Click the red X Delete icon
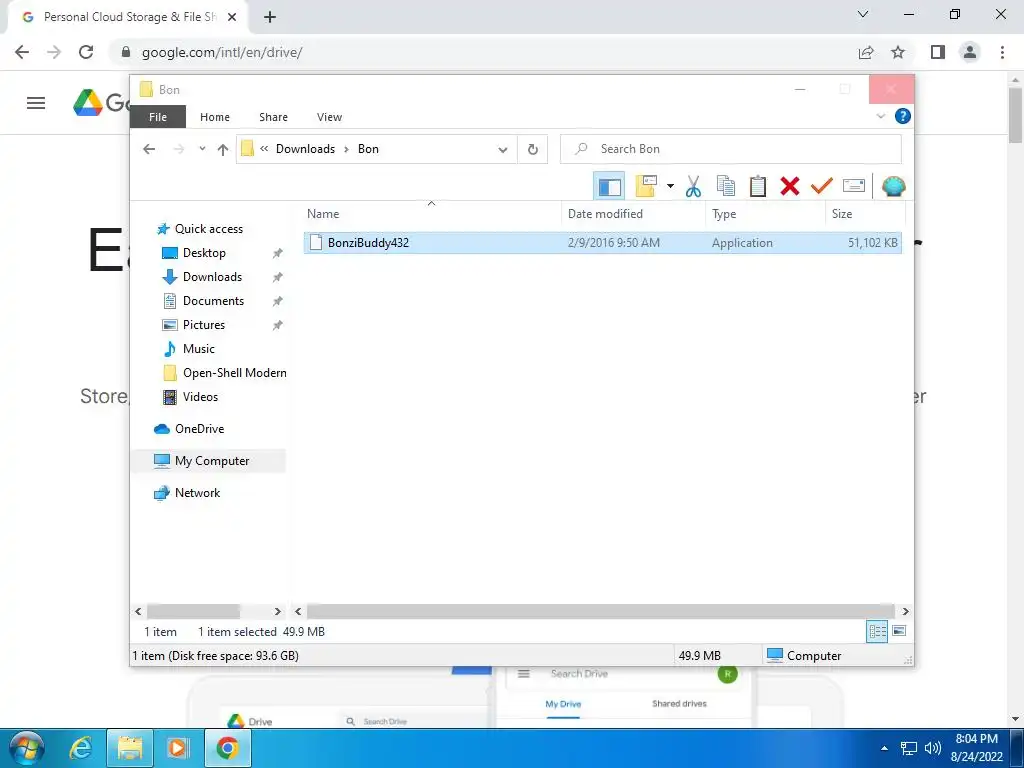 (x=790, y=186)
